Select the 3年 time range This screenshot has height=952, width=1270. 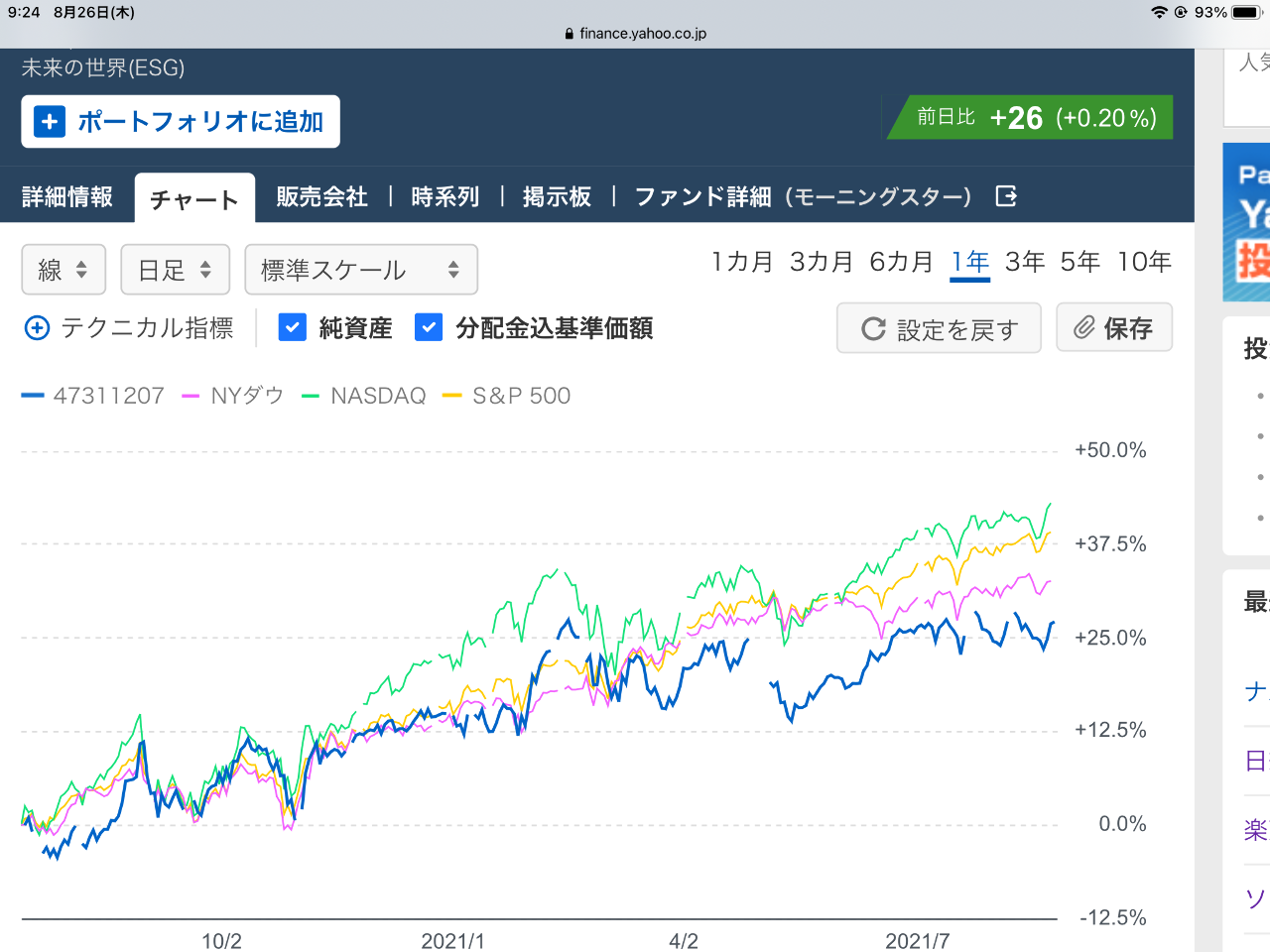coord(1025,262)
